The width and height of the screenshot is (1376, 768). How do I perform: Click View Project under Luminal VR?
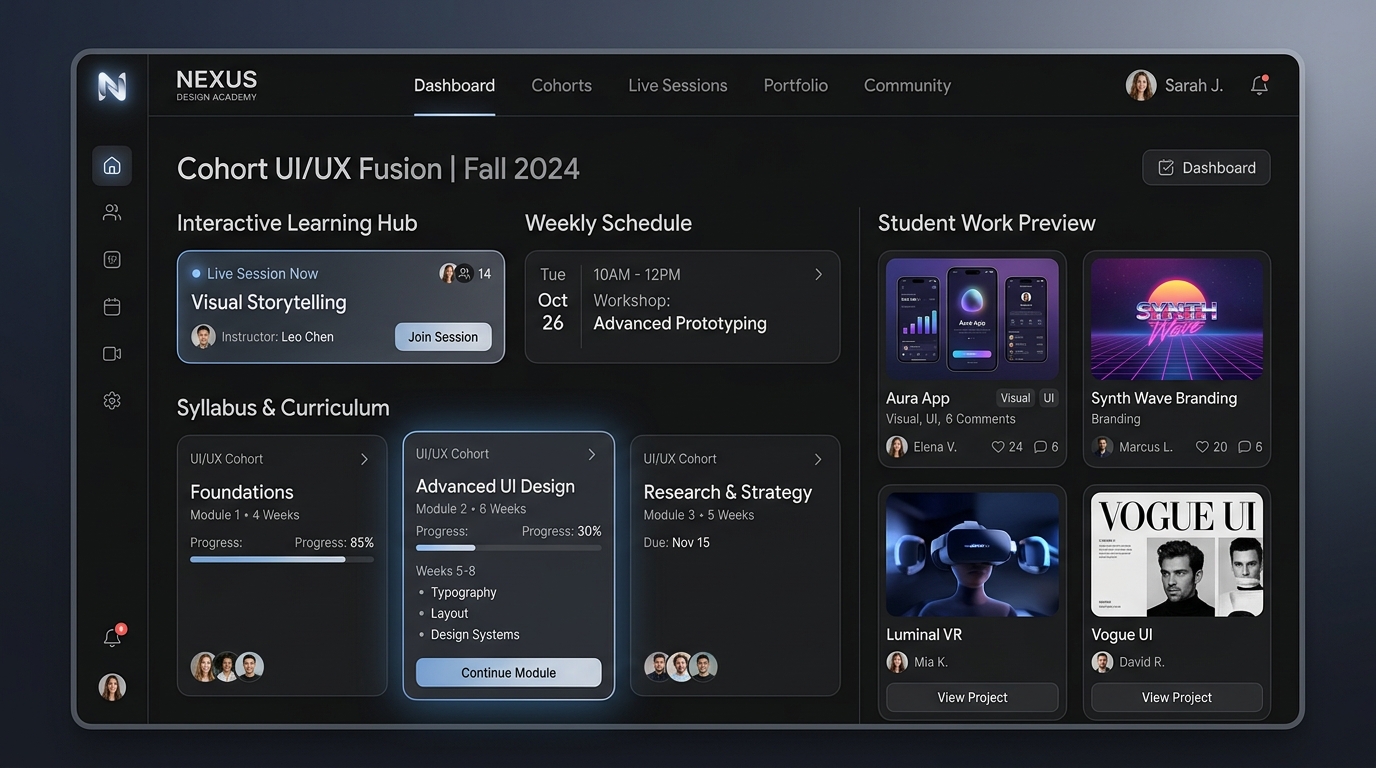972,697
